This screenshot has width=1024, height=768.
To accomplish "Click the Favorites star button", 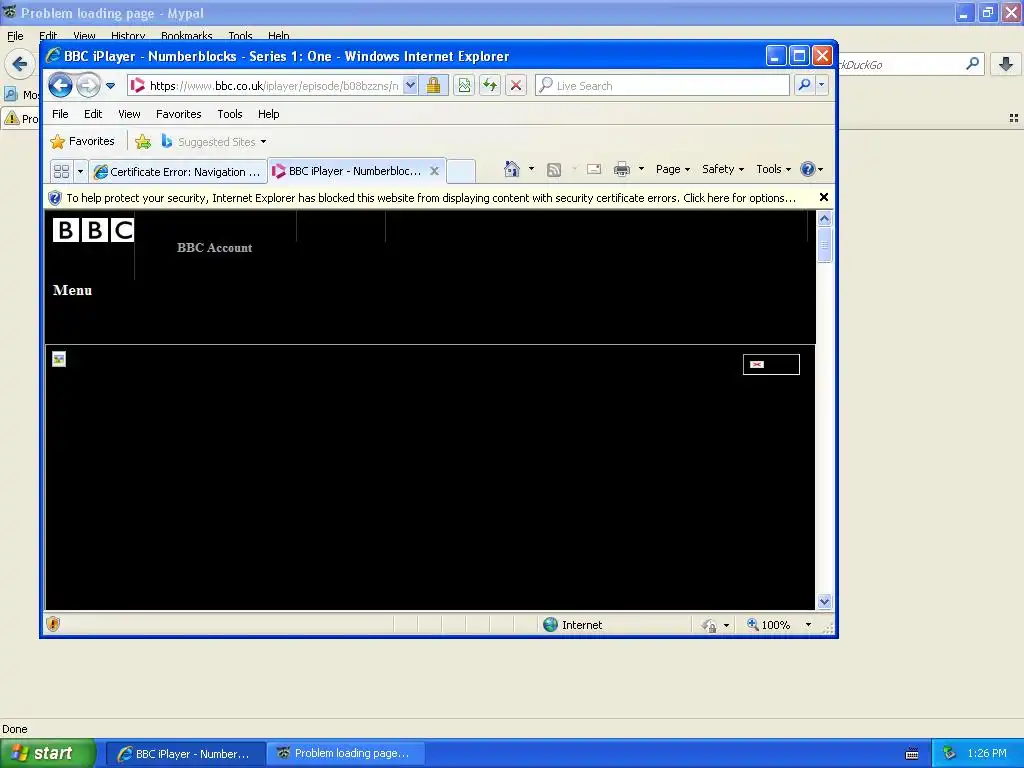I will [x=82, y=141].
